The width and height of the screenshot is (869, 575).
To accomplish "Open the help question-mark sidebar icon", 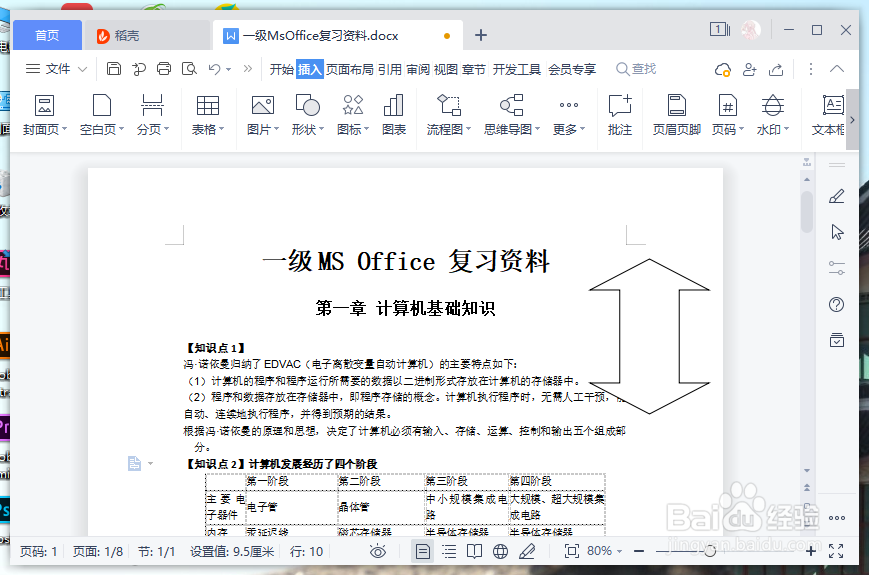I will click(836, 304).
